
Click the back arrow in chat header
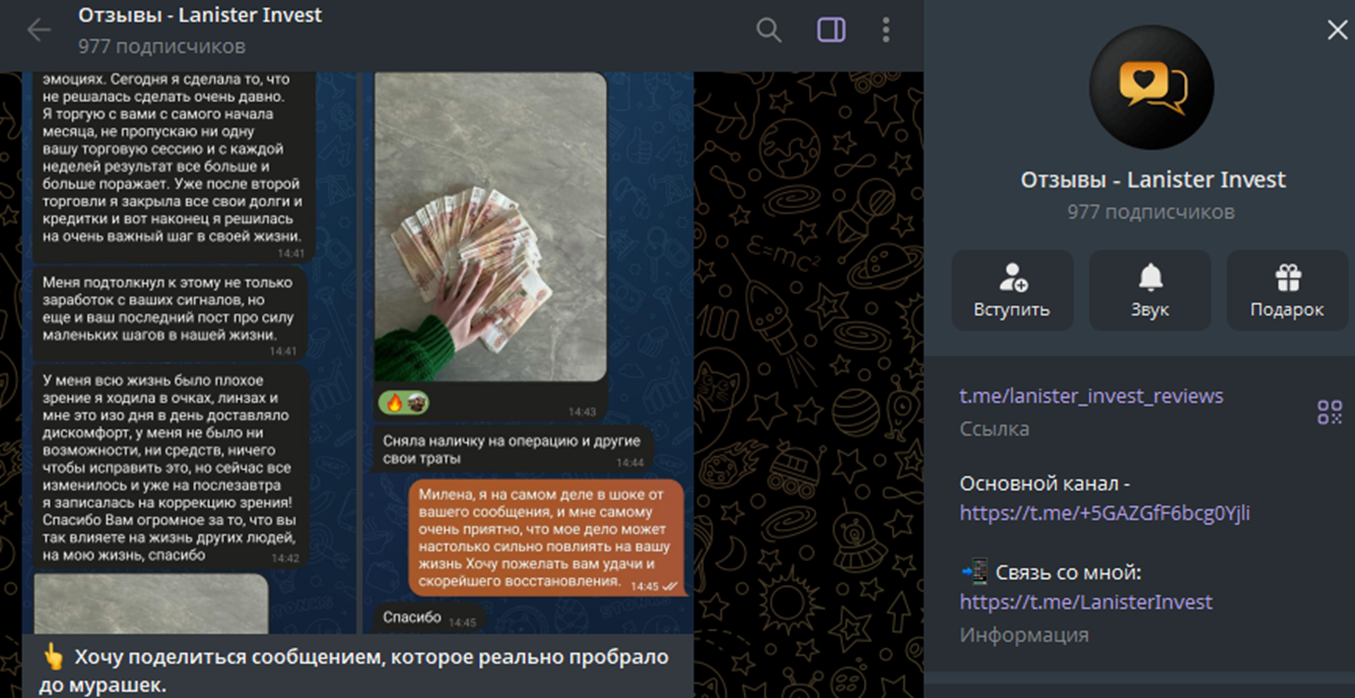coord(38,30)
